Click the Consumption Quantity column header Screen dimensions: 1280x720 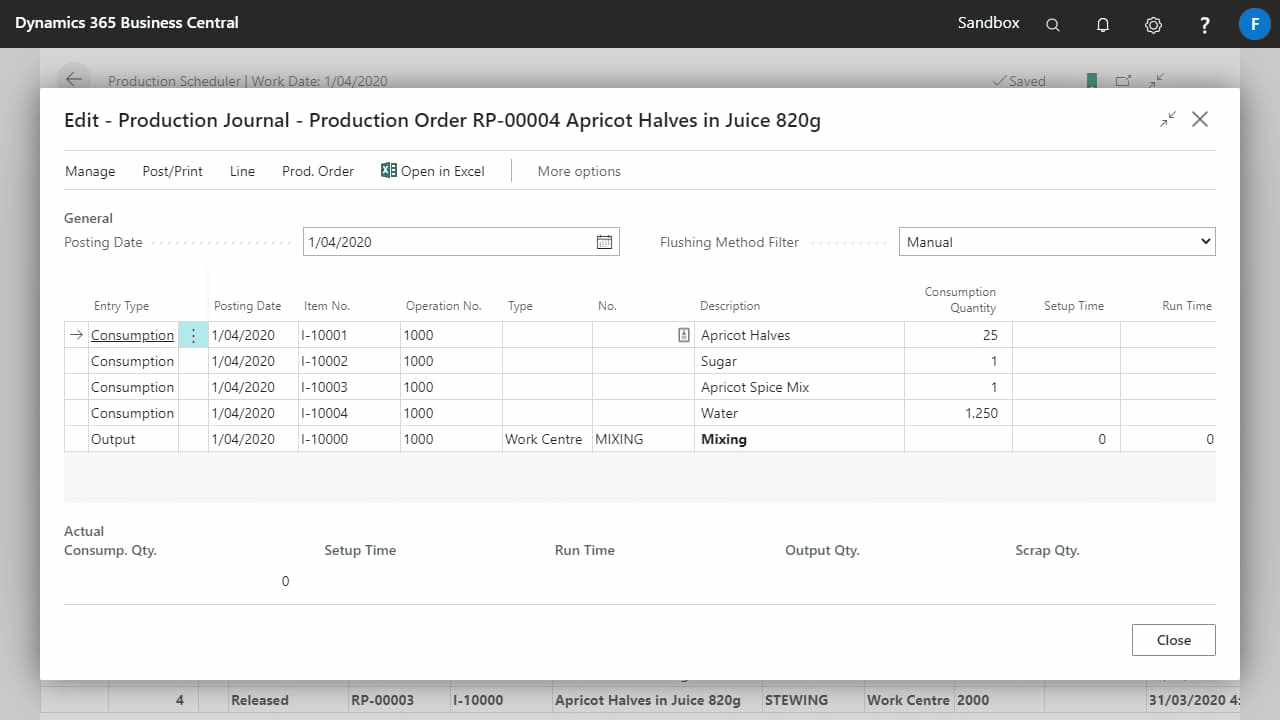960,300
